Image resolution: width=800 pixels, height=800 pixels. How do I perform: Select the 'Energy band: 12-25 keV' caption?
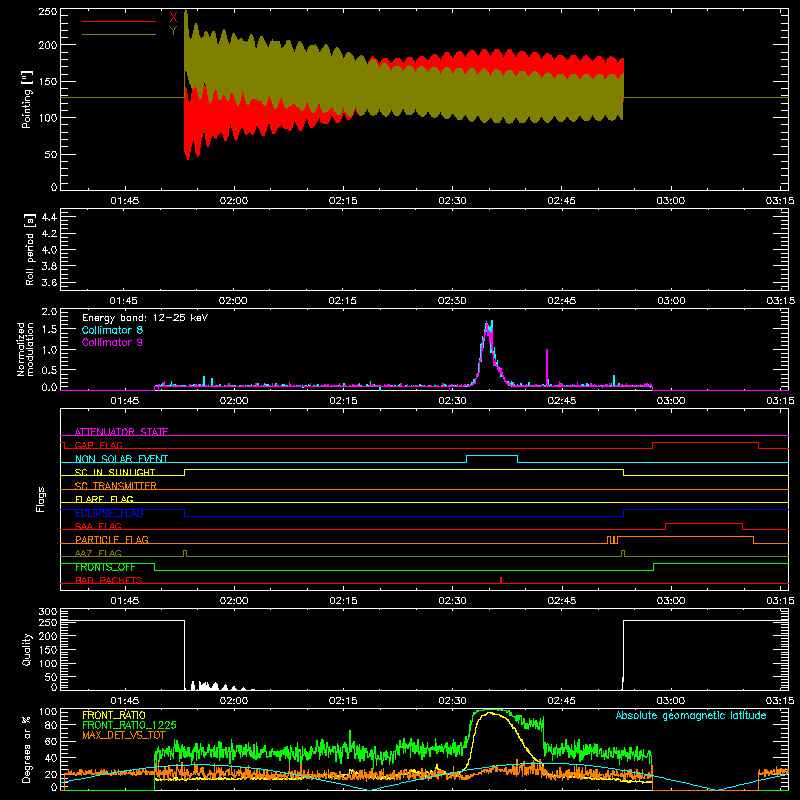(145, 318)
